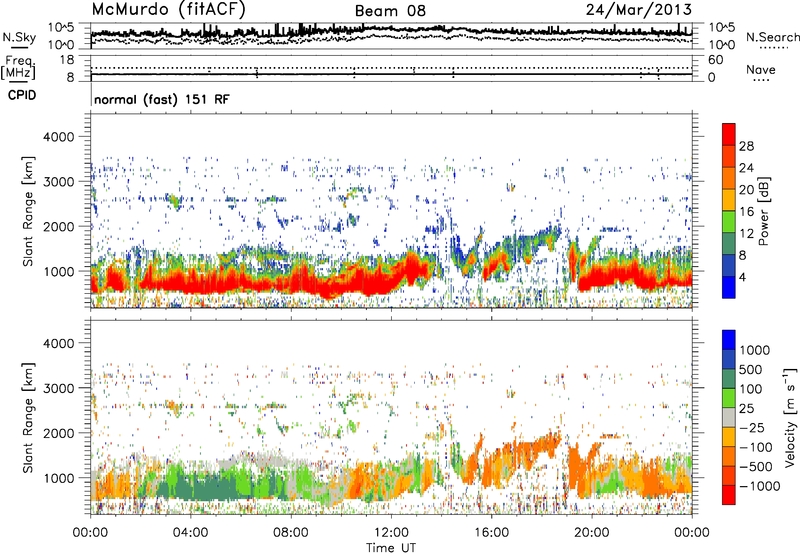This screenshot has width=800, height=554.
Task: Click the '-500' Velocity color bar label
Action: (756, 467)
